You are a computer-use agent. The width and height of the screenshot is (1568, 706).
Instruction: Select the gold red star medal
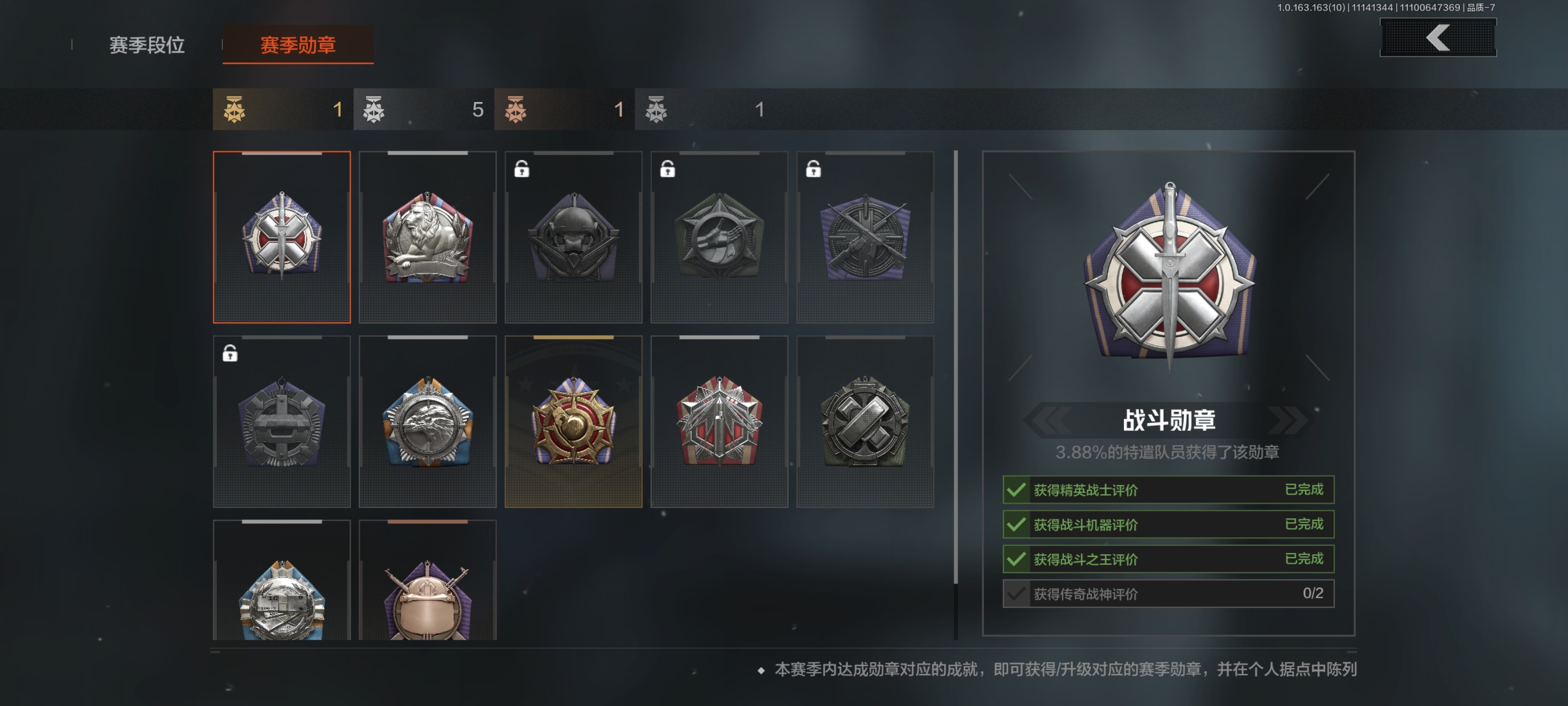click(573, 421)
